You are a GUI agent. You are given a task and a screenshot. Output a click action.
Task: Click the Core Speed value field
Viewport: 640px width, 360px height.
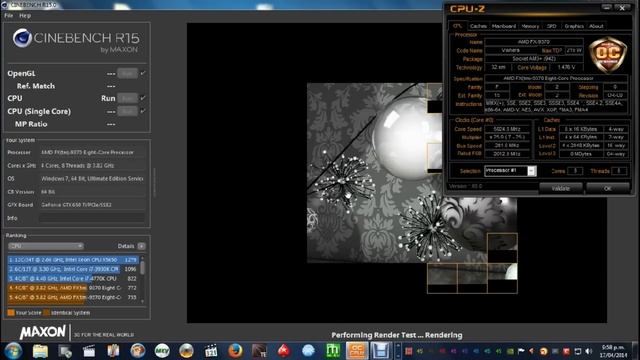pyautogui.click(x=507, y=129)
